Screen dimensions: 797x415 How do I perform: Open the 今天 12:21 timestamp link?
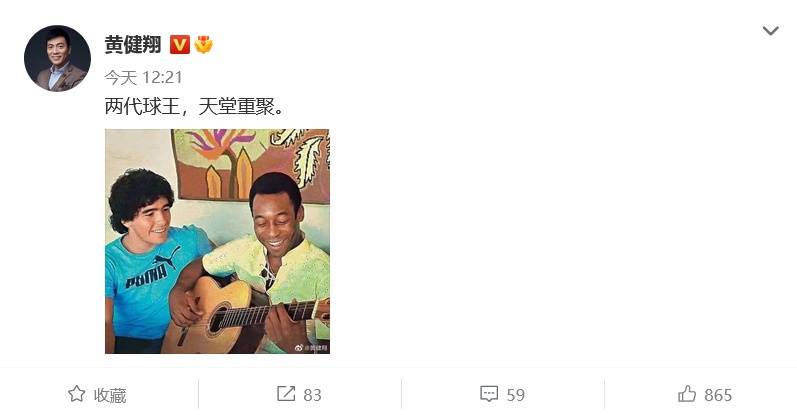(143, 77)
